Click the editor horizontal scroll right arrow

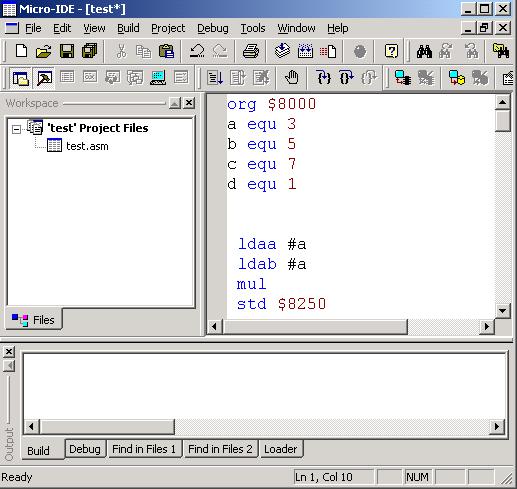tap(487, 326)
